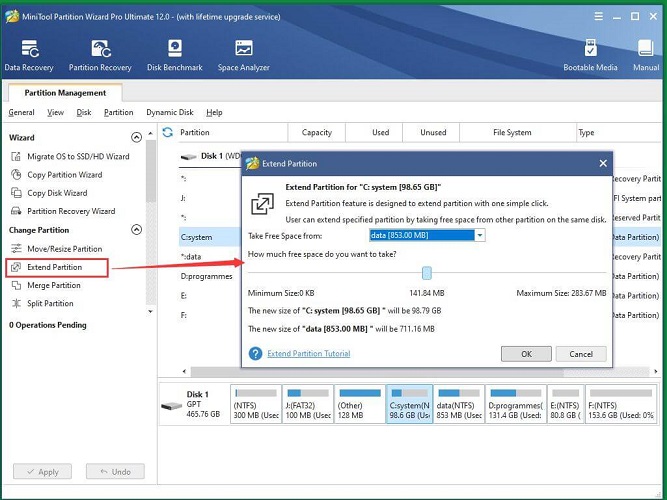Select F:(NTFS) block in disk map

(x=621, y=404)
